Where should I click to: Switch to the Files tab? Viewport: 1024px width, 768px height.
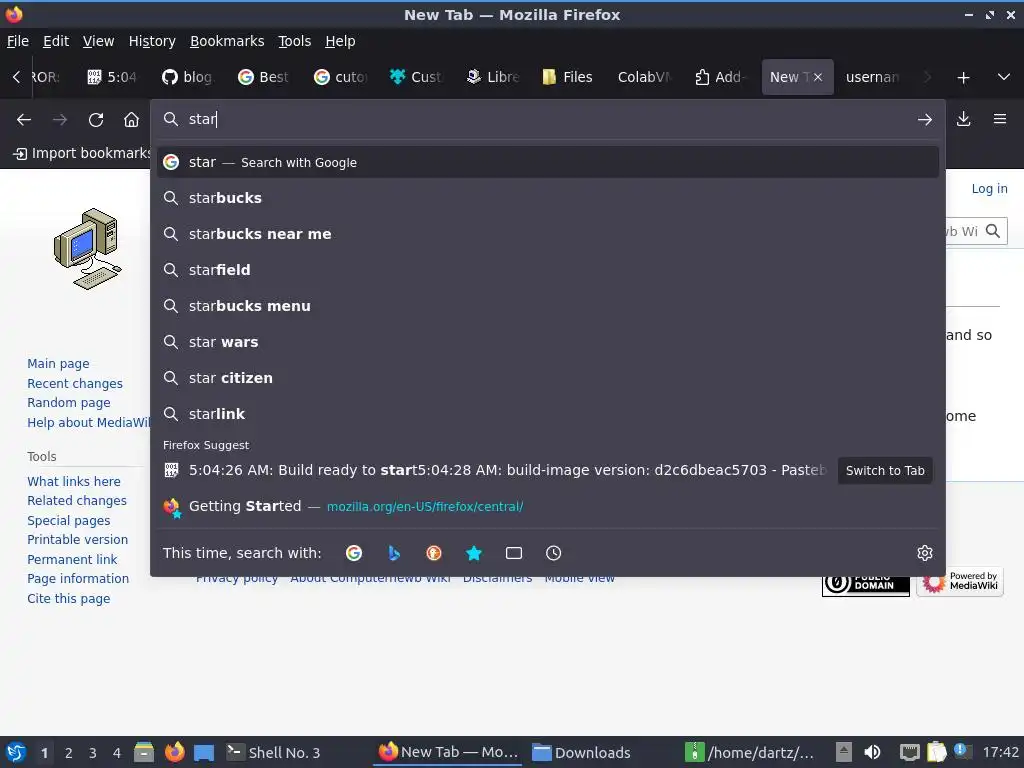coord(568,77)
